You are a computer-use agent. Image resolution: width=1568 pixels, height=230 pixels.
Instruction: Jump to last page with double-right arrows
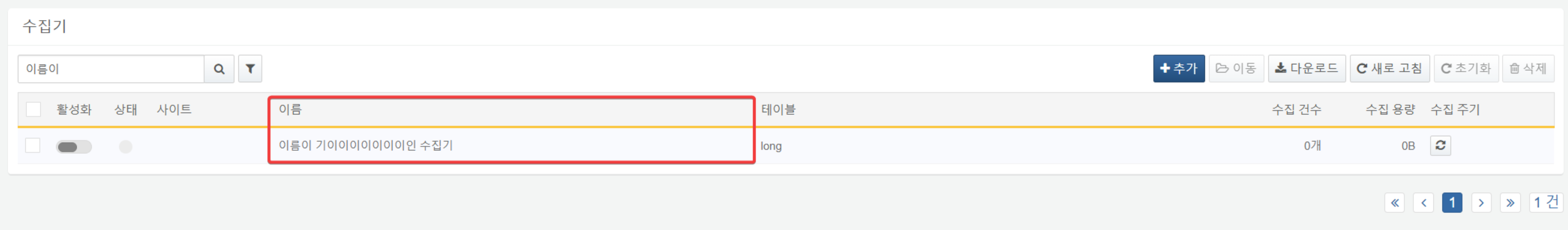pyautogui.click(x=1510, y=203)
